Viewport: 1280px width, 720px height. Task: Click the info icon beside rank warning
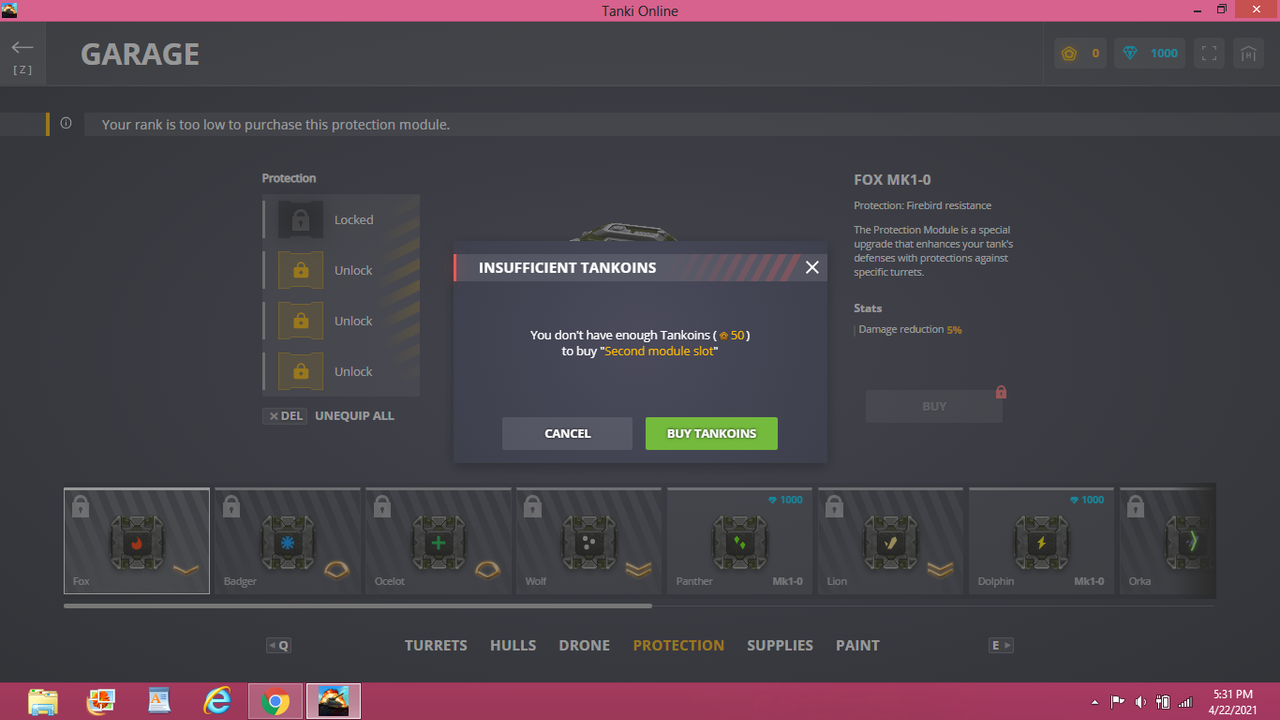click(66, 124)
